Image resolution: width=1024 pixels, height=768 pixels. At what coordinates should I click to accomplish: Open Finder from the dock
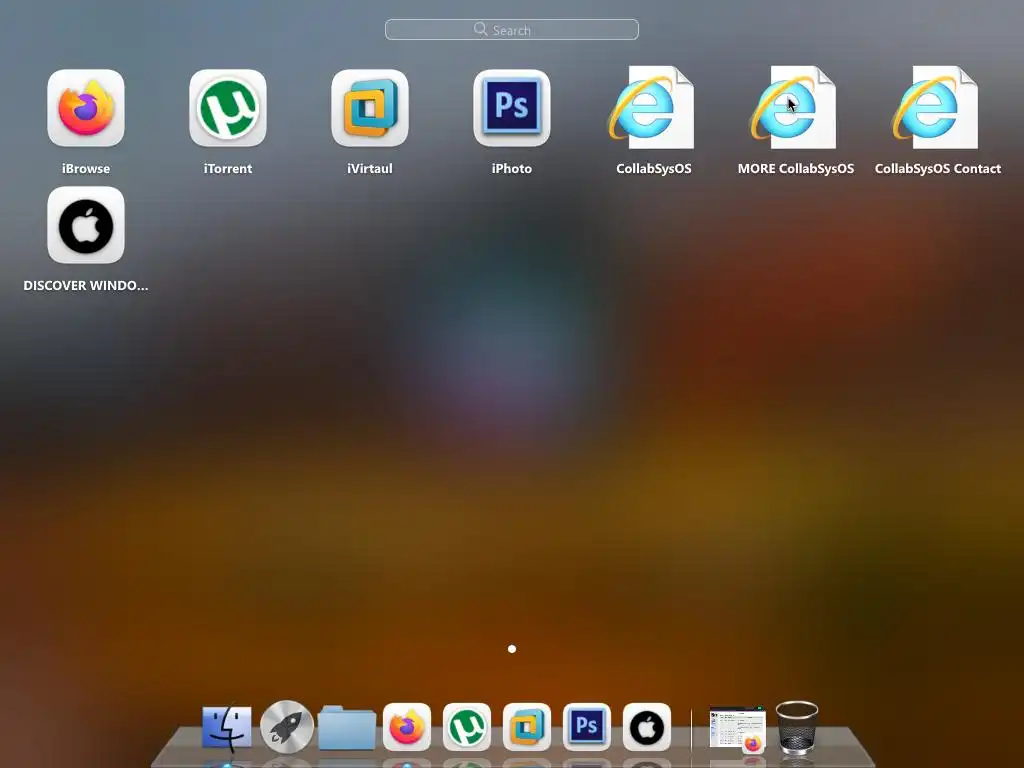227,727
